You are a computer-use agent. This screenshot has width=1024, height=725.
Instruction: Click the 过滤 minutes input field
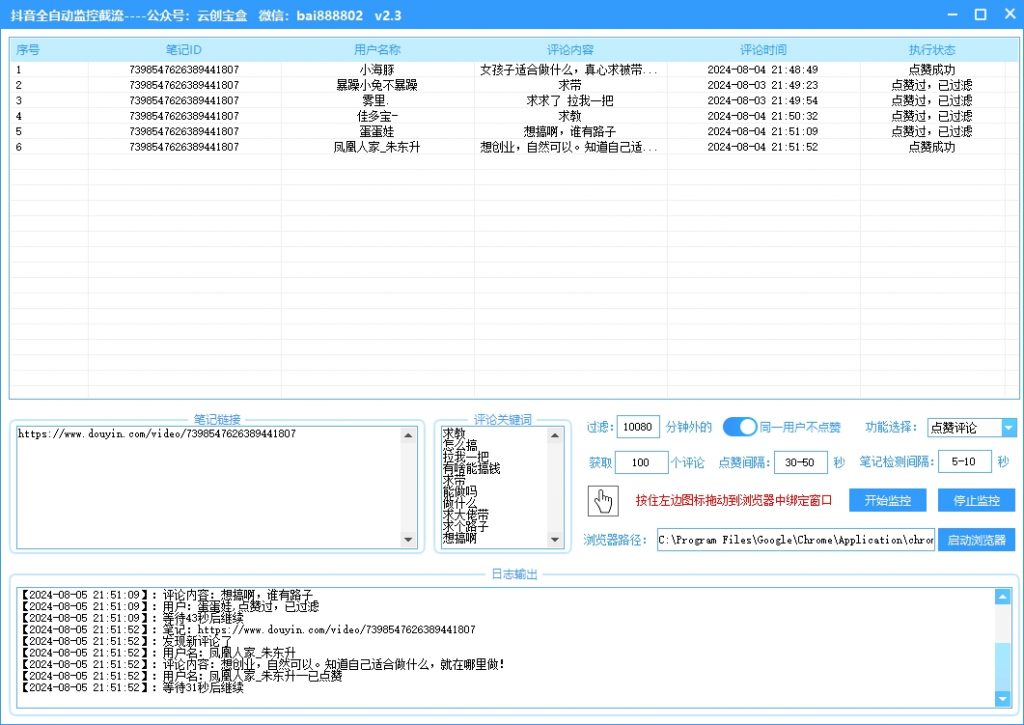click(638, 427)
